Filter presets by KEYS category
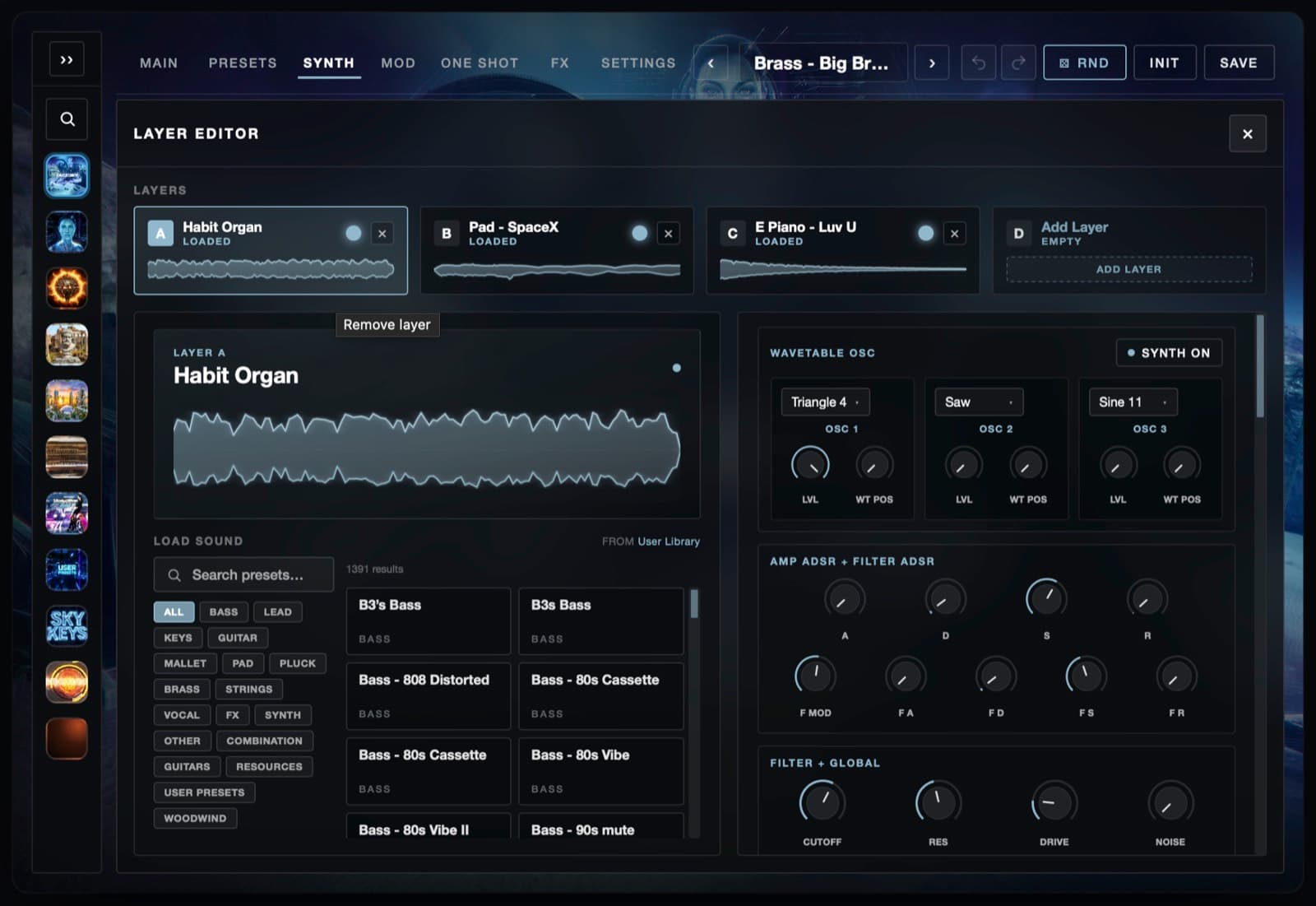This screenshot has height=906, width=1316. point(178,638)
